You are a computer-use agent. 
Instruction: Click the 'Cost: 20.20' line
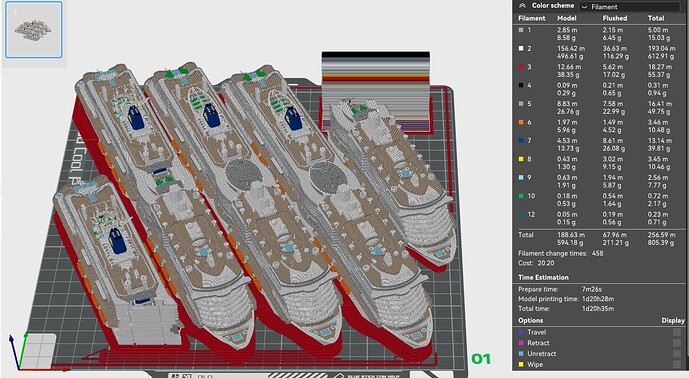click(x=536, y=263)
